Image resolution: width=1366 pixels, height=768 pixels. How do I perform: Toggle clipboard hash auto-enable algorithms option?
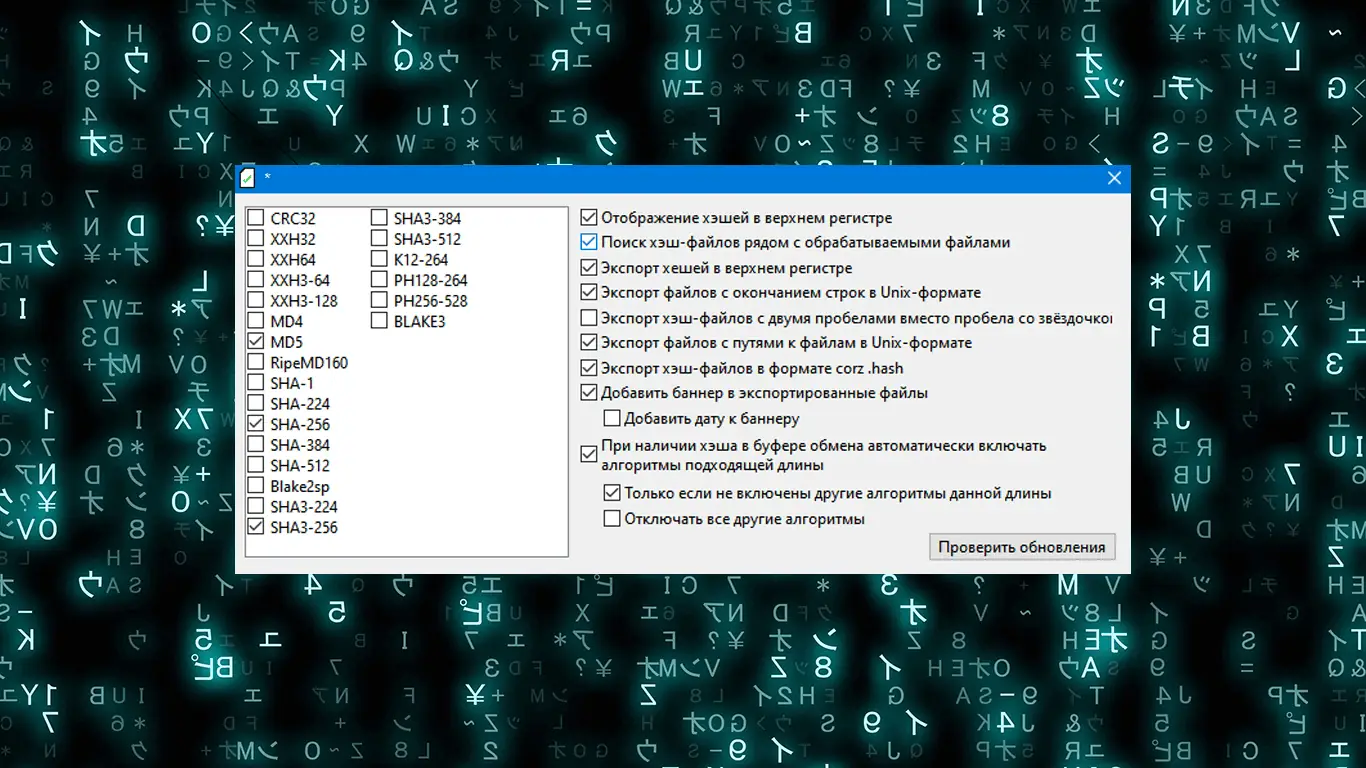click(589, 455)
